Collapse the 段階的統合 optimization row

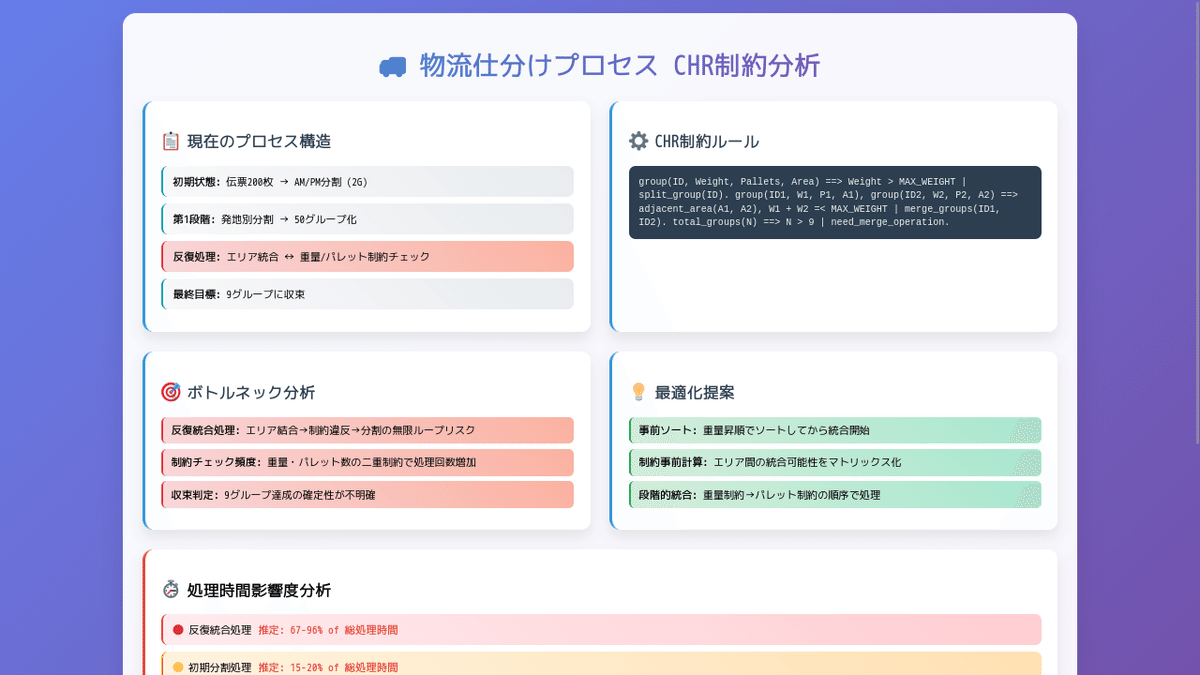pyautogui.click(x=834, y=494)
